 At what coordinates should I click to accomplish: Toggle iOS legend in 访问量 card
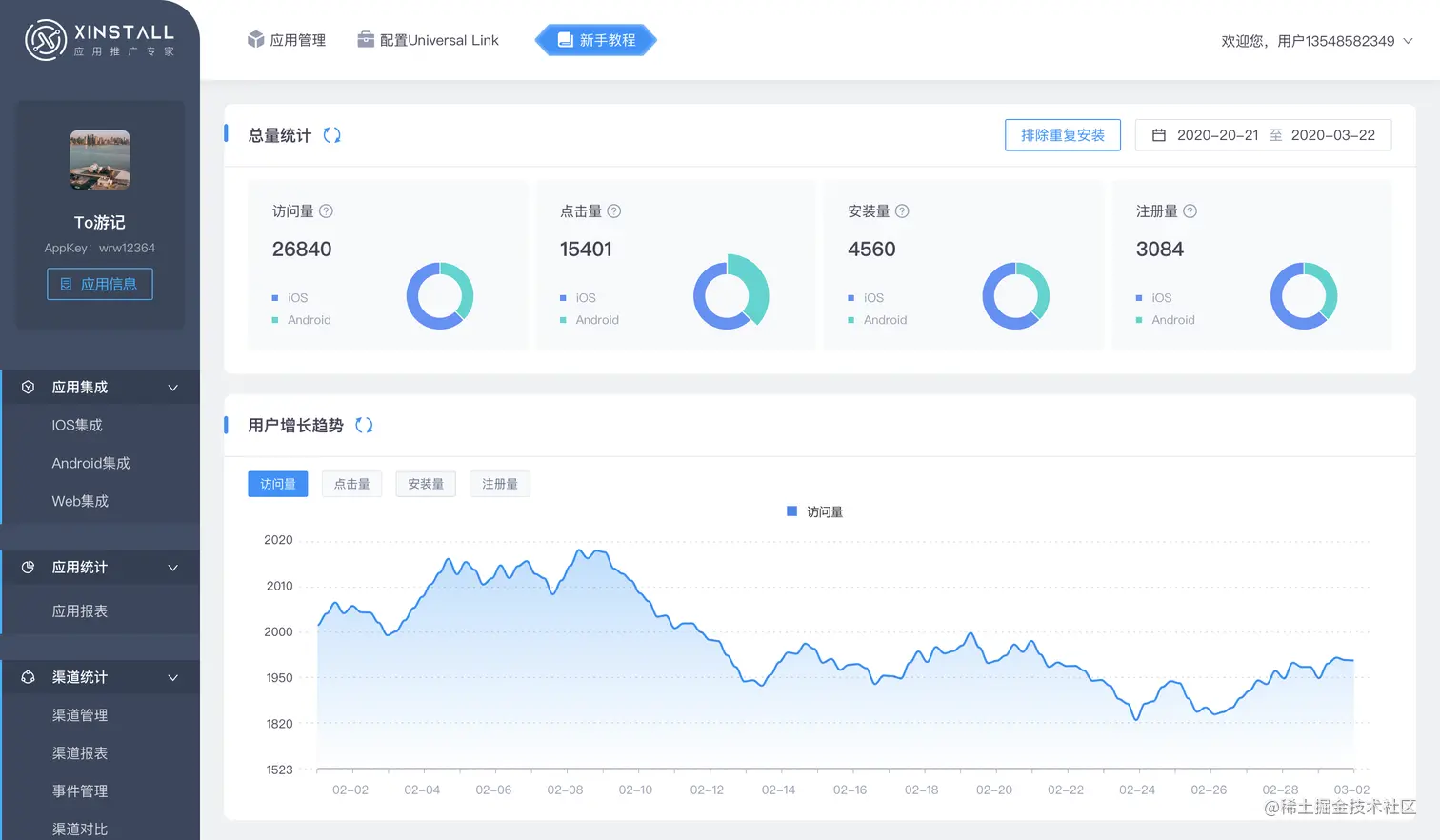(x=290, y=298)
